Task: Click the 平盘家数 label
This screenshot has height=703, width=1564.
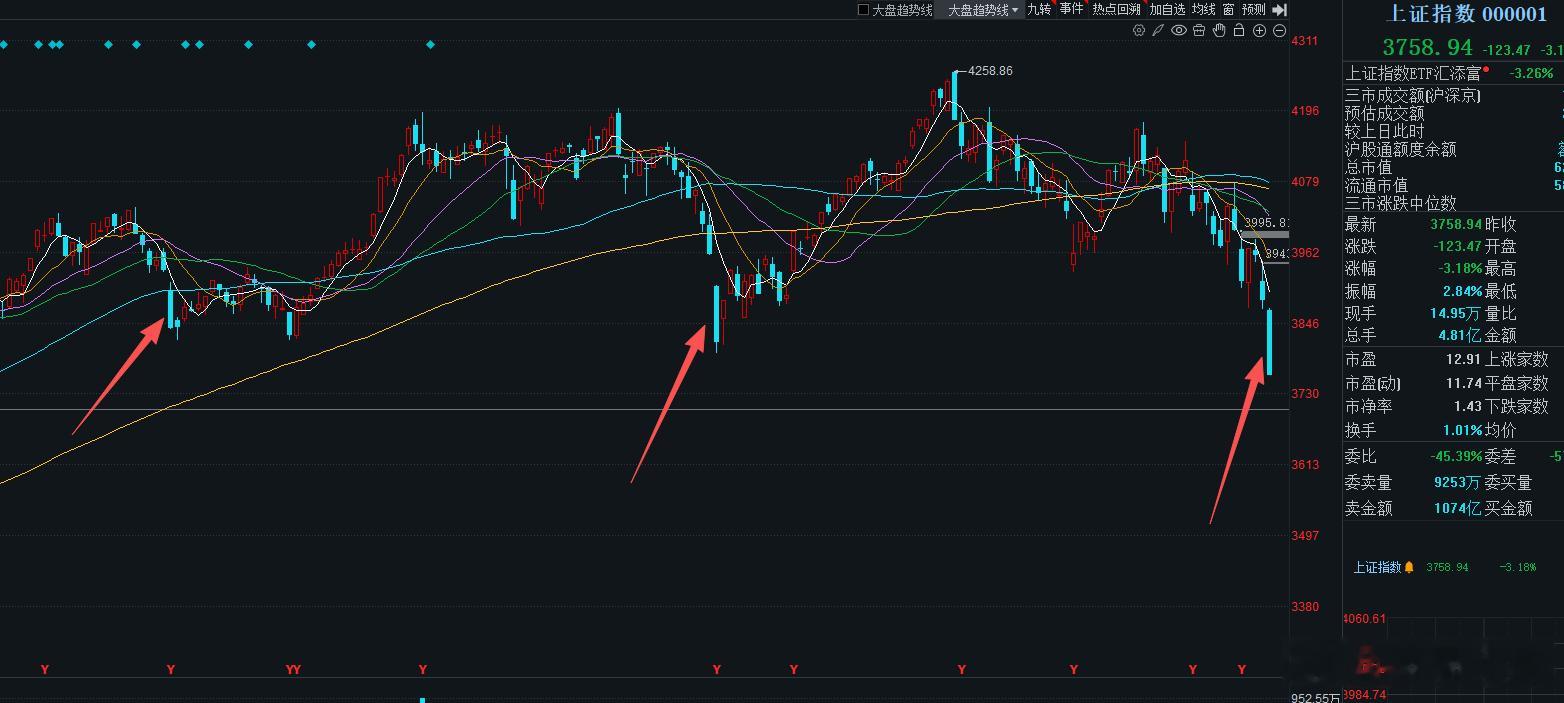Action: 1516,383
